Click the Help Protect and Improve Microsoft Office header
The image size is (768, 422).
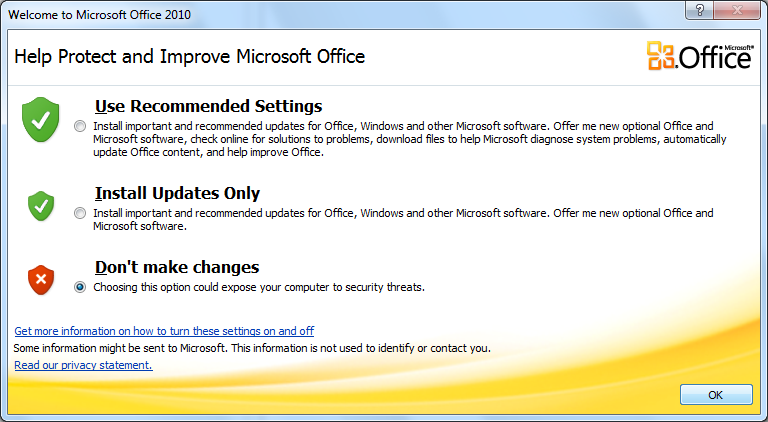click(x=190, y=56)
